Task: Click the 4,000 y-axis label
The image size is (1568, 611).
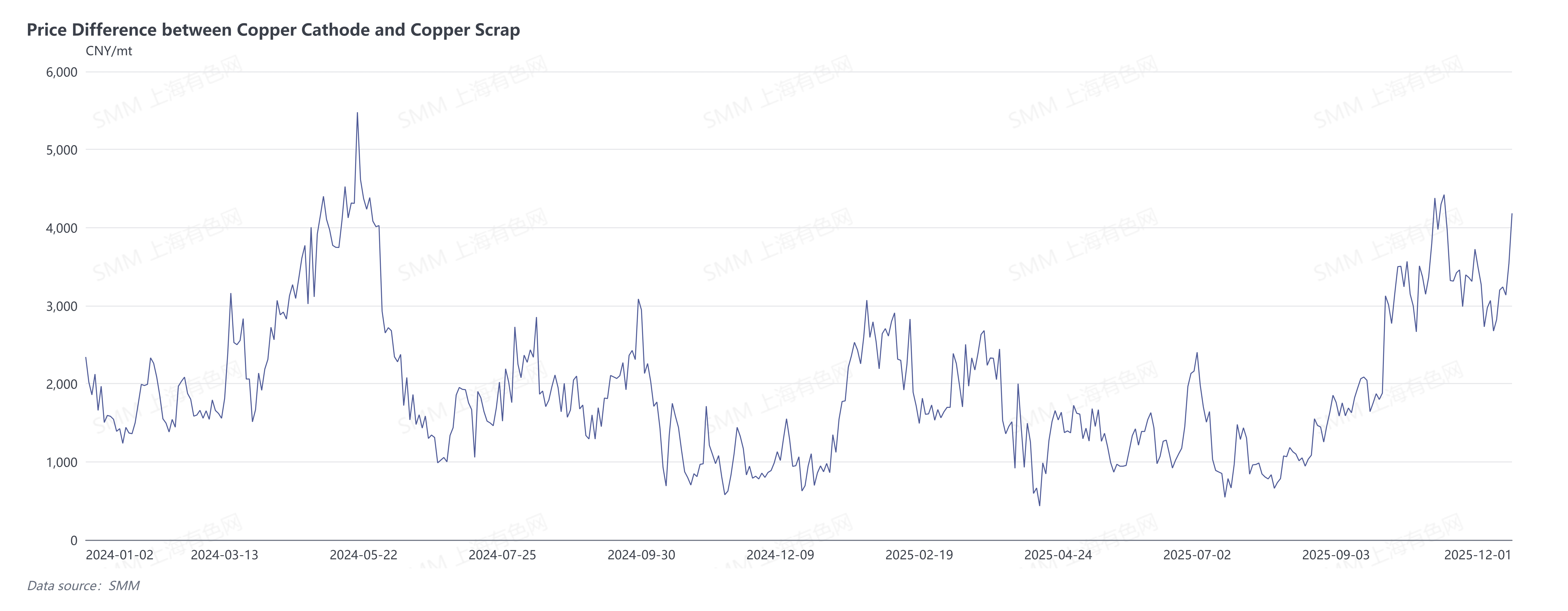Action: point(62,228)
